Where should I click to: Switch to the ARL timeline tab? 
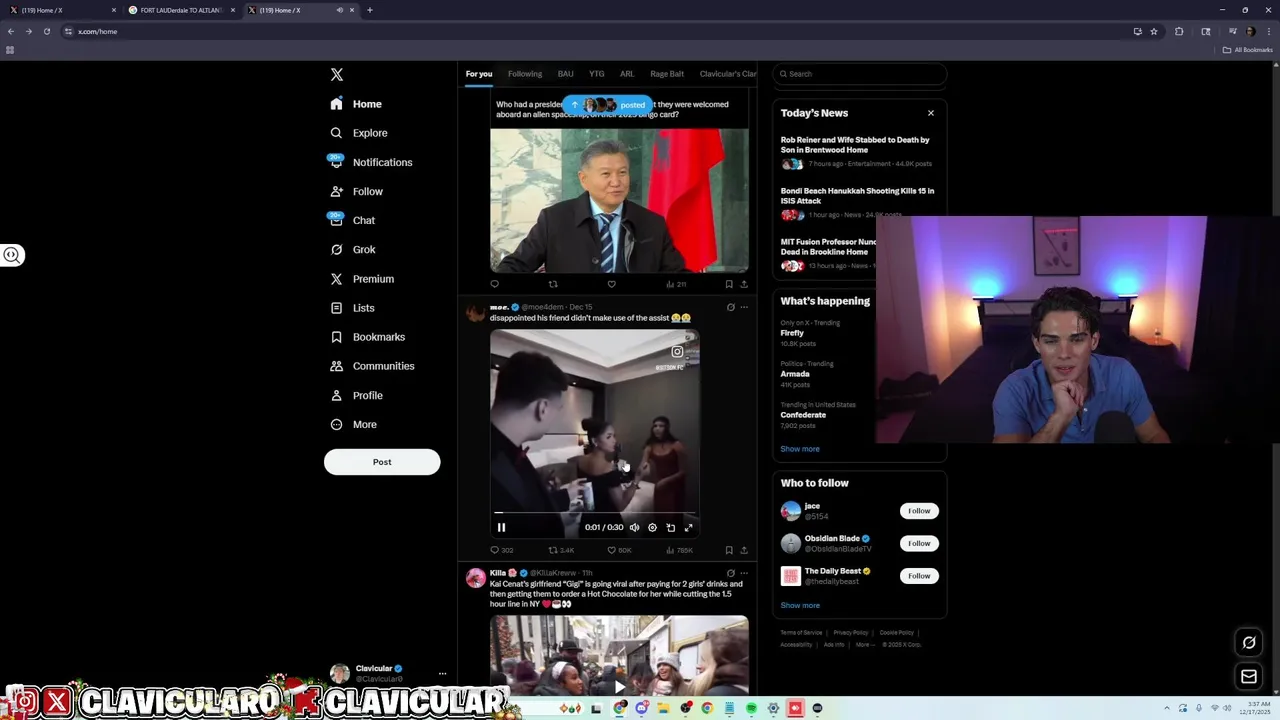(x=627, y=74)
